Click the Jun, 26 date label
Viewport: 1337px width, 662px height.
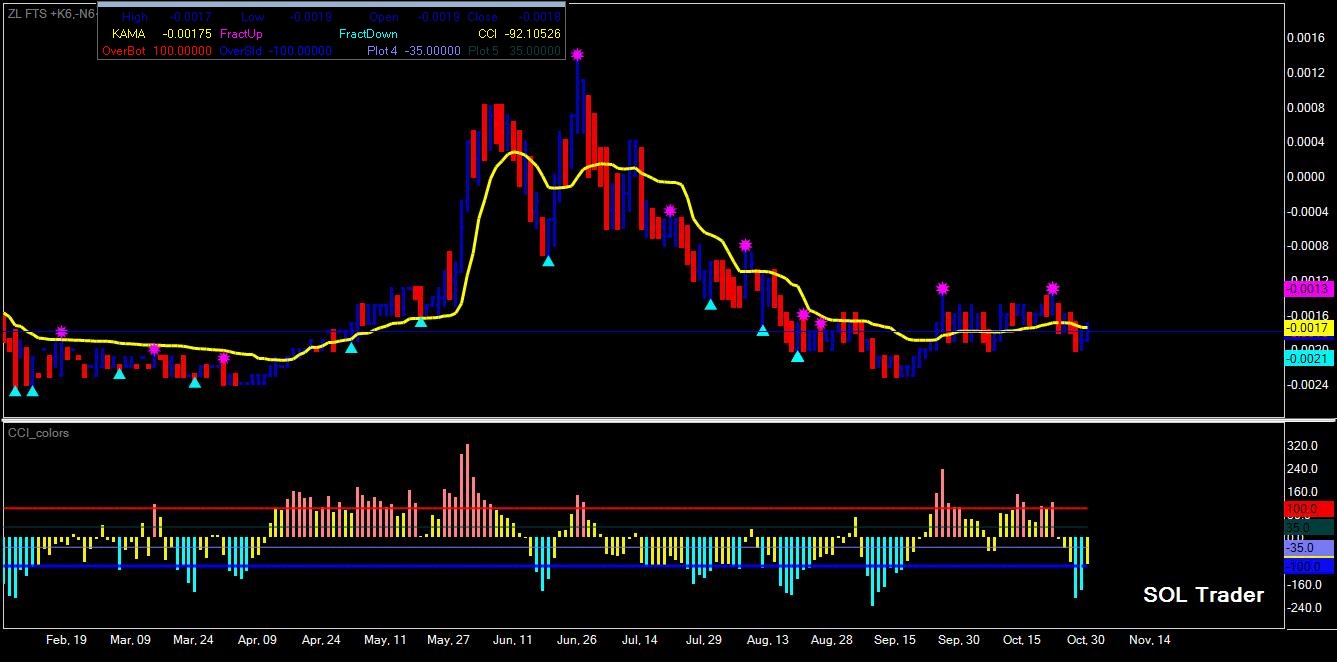tap(577, 639)
